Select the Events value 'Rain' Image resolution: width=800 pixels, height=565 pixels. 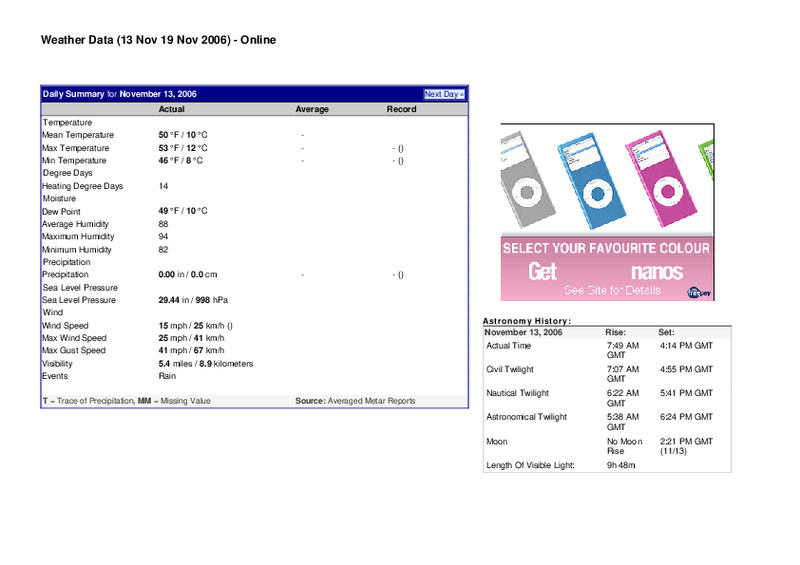click(x=167, y=376)
